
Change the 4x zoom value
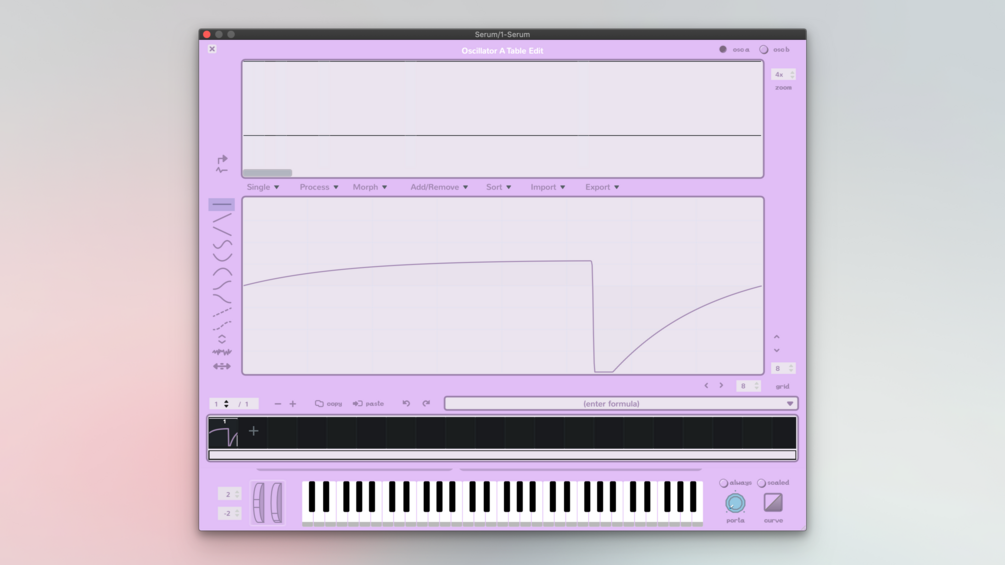click(783, 75)
